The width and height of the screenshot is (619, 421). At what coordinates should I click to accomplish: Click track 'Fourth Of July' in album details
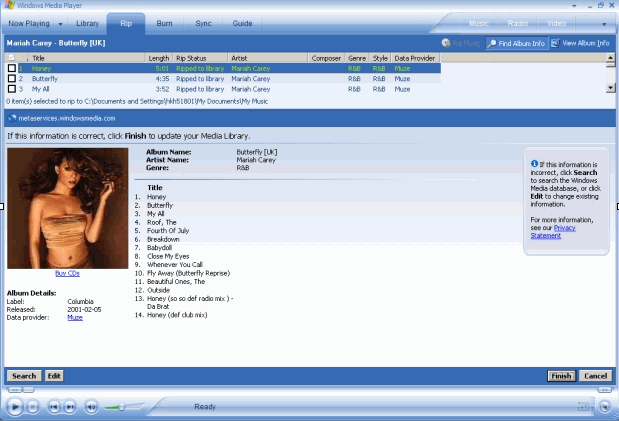[168, 231]
